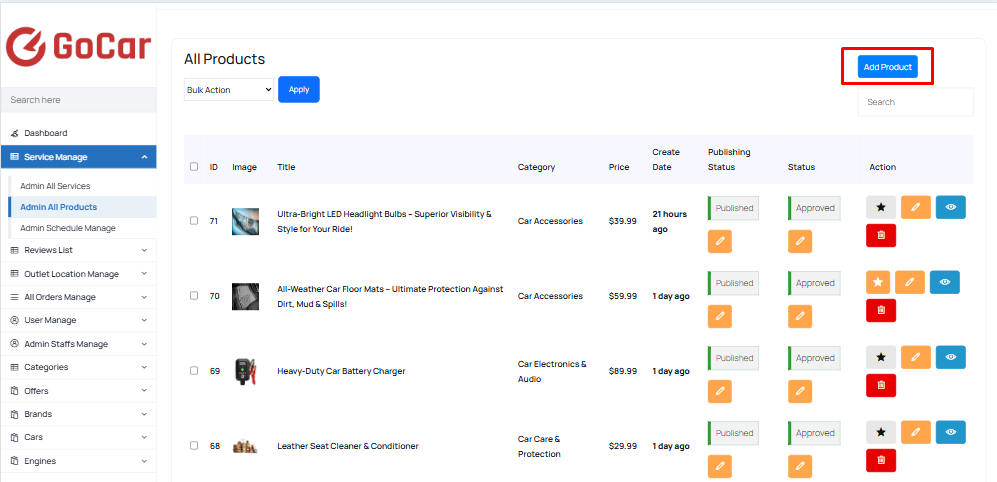Open Admin All Services in sidebar
This screenshot has height=482, width=997.
[55, 186]
